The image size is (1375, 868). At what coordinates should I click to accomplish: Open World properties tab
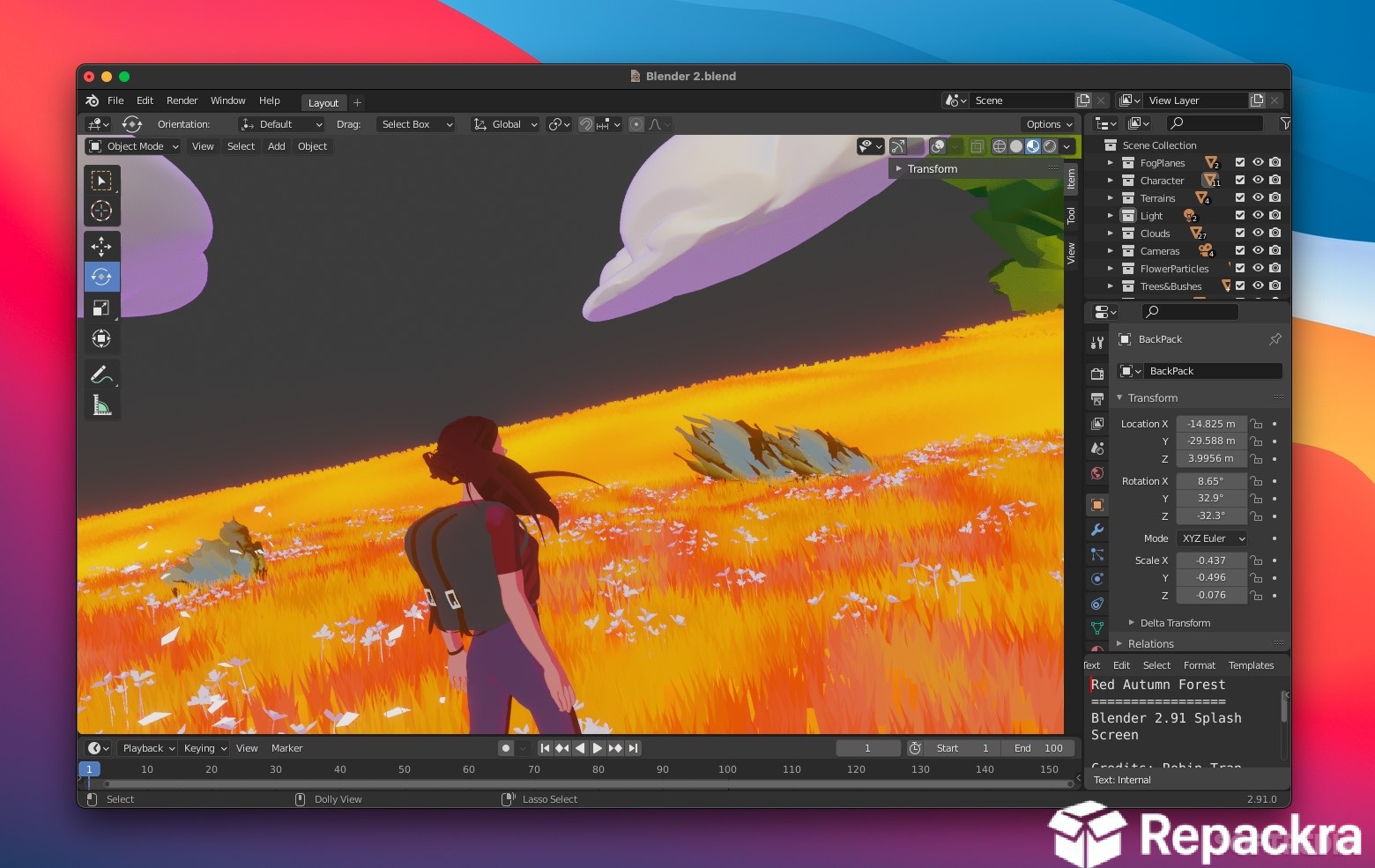click(x=1097, y=473)
